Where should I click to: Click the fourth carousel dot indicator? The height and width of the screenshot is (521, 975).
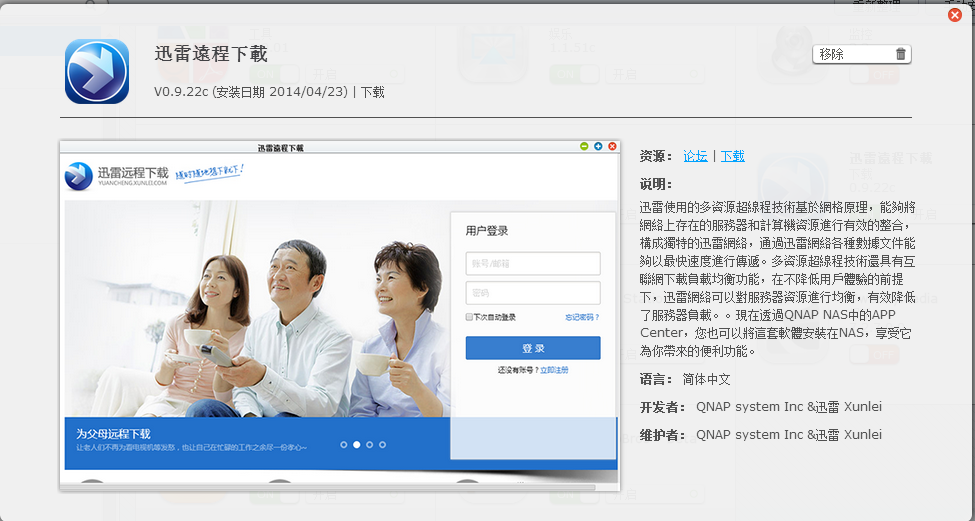pyautogui.click(x=382, y=445)
